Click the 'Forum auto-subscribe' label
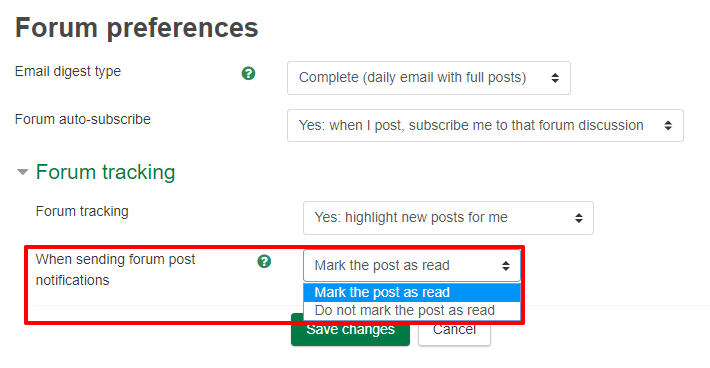This screenshot has width=710, height=368. 83,119
